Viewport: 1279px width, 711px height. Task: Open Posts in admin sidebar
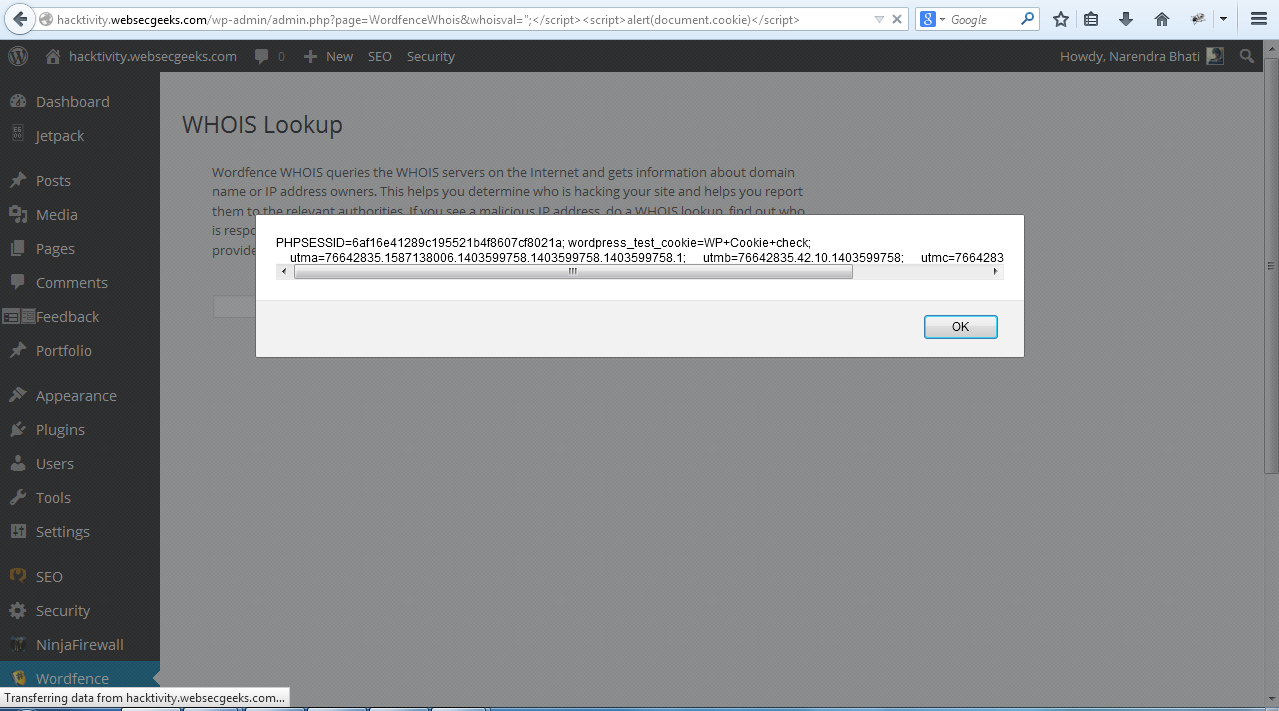53,180
